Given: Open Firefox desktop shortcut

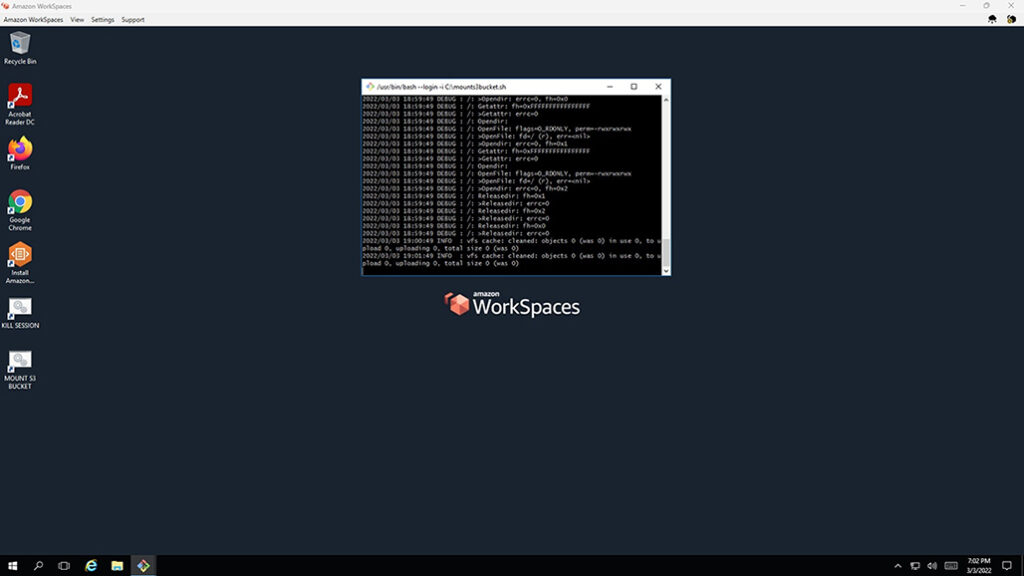Looking at the screenshot, I should coord(20,153).
